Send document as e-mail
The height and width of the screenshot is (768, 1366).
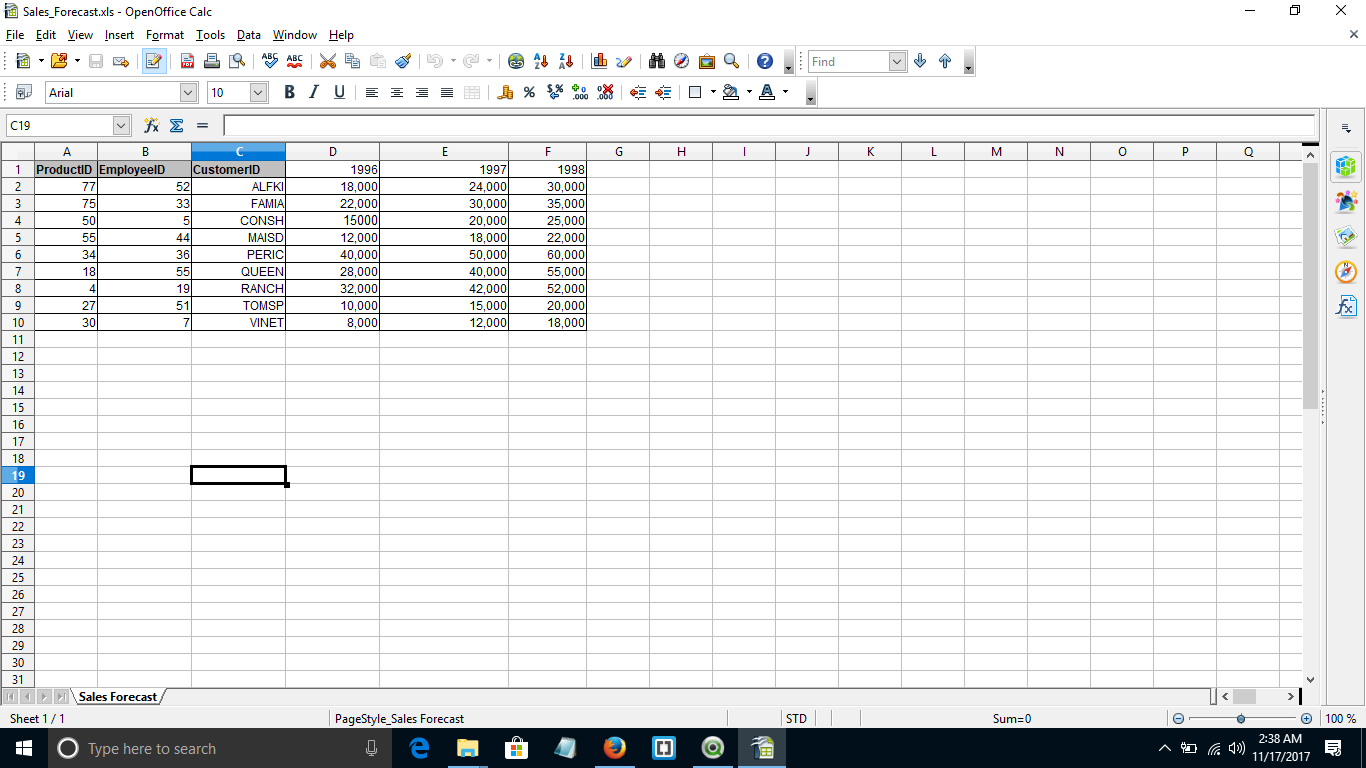(121, 62)
